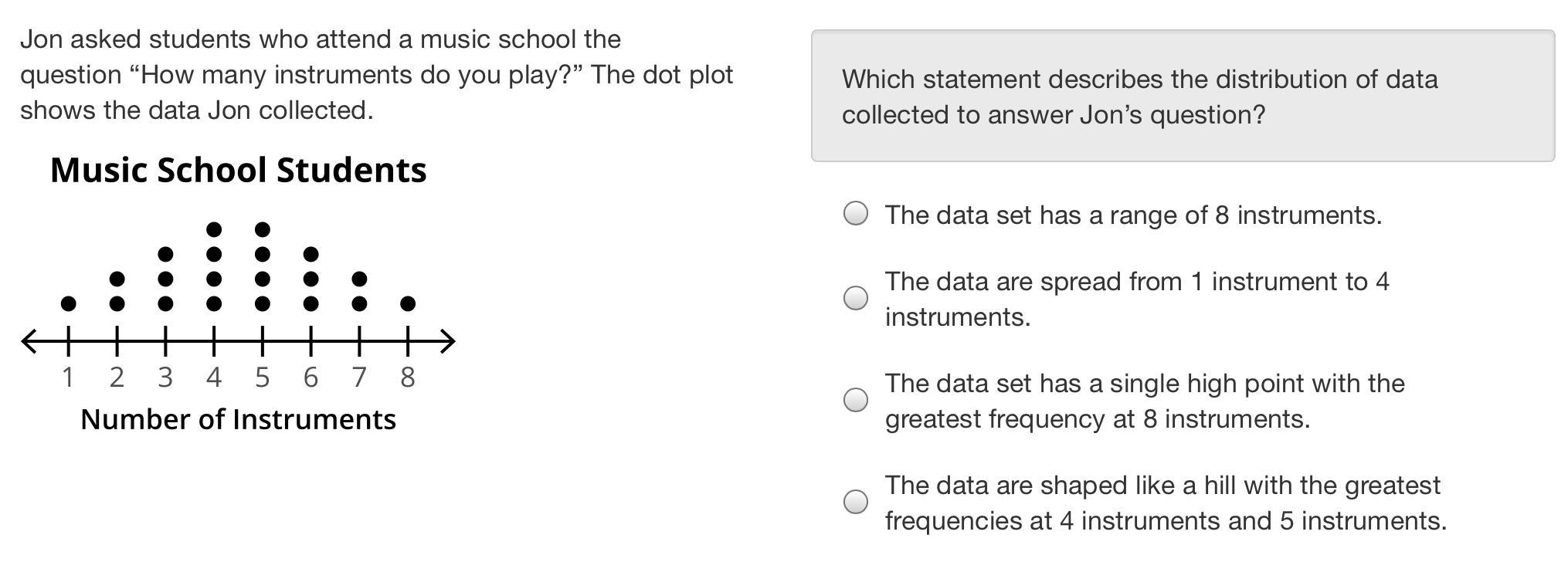The image size is (1568, 562).
Task: Click the topmost dot above 5
Action: (x=263, y=229)
